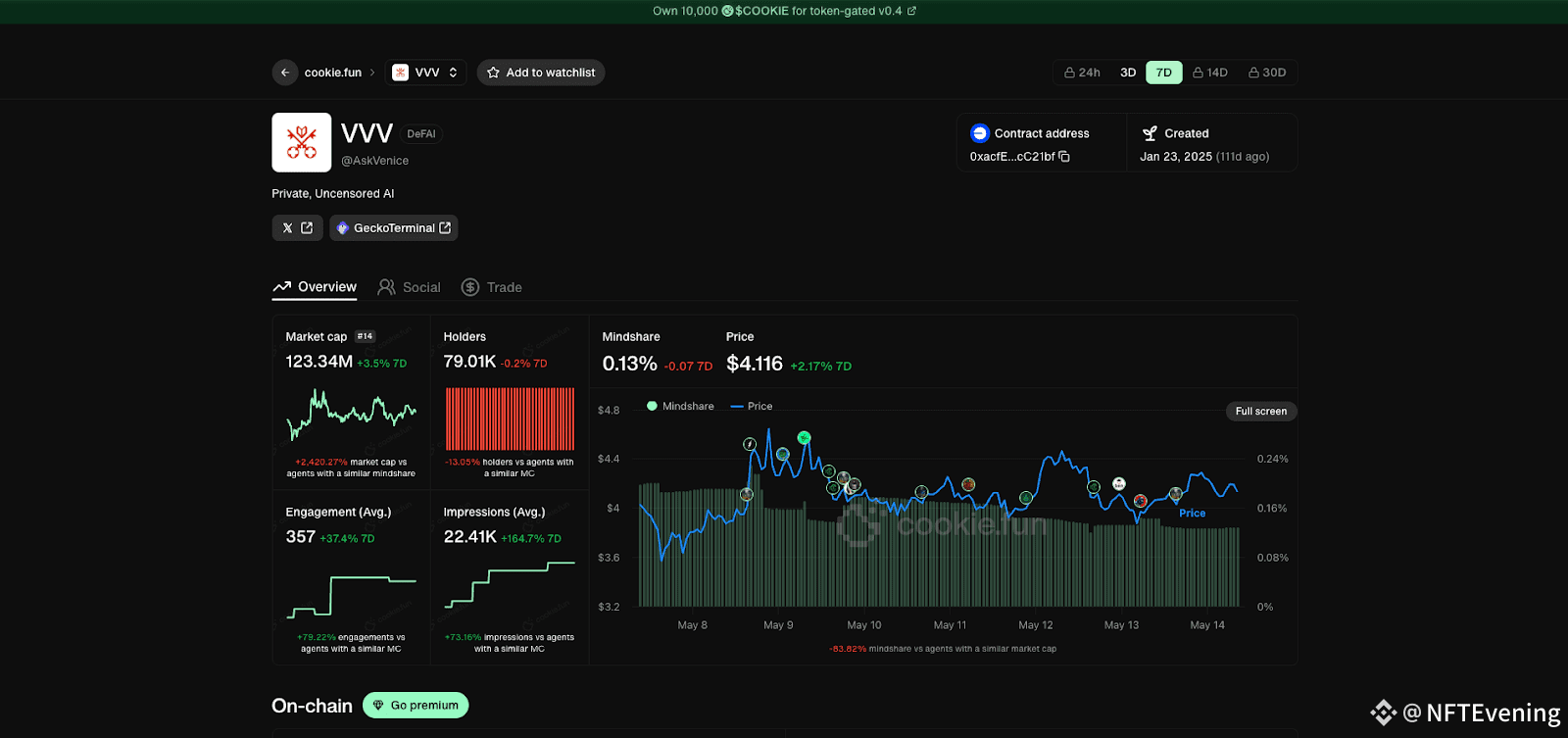The height and width of the screenshot is (738, 1568).
Task: Click the DeFAI category tag
Action: tap(421, 134)
